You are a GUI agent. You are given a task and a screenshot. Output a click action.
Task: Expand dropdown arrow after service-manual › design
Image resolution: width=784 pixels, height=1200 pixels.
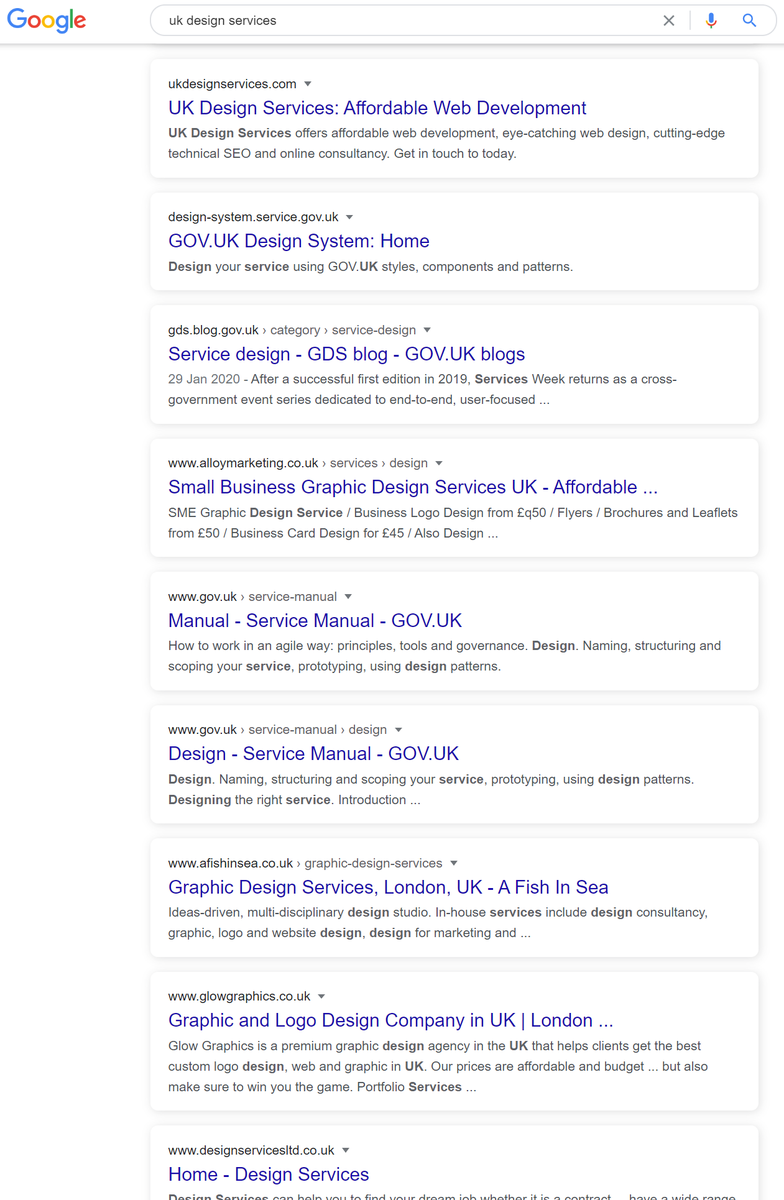[398, 730]
